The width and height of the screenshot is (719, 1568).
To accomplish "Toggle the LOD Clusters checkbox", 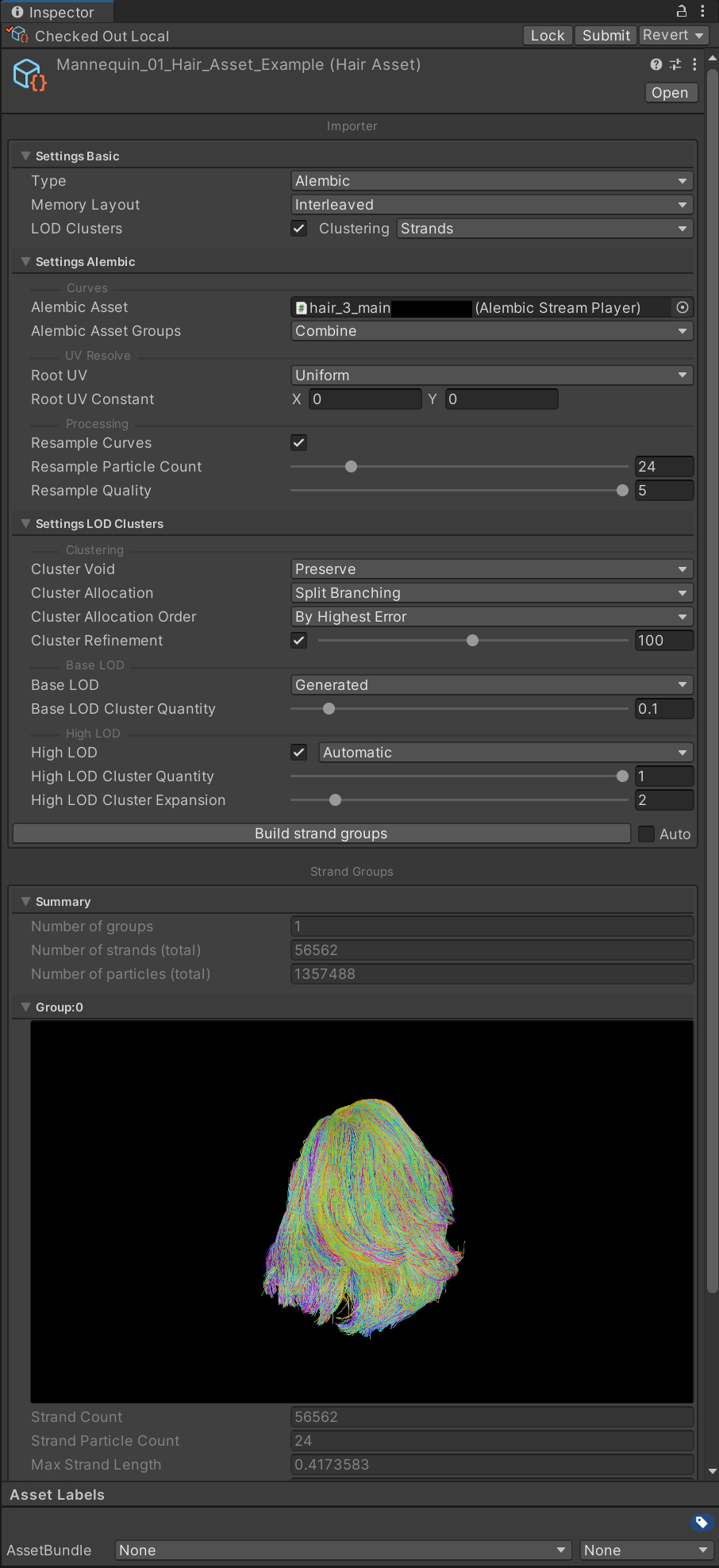I will pyautogui.click(x=299, y=229).
